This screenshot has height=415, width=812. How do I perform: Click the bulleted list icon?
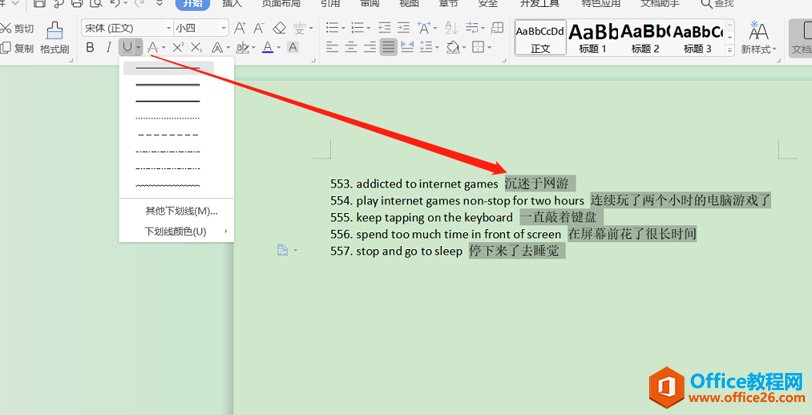point(332,27)
